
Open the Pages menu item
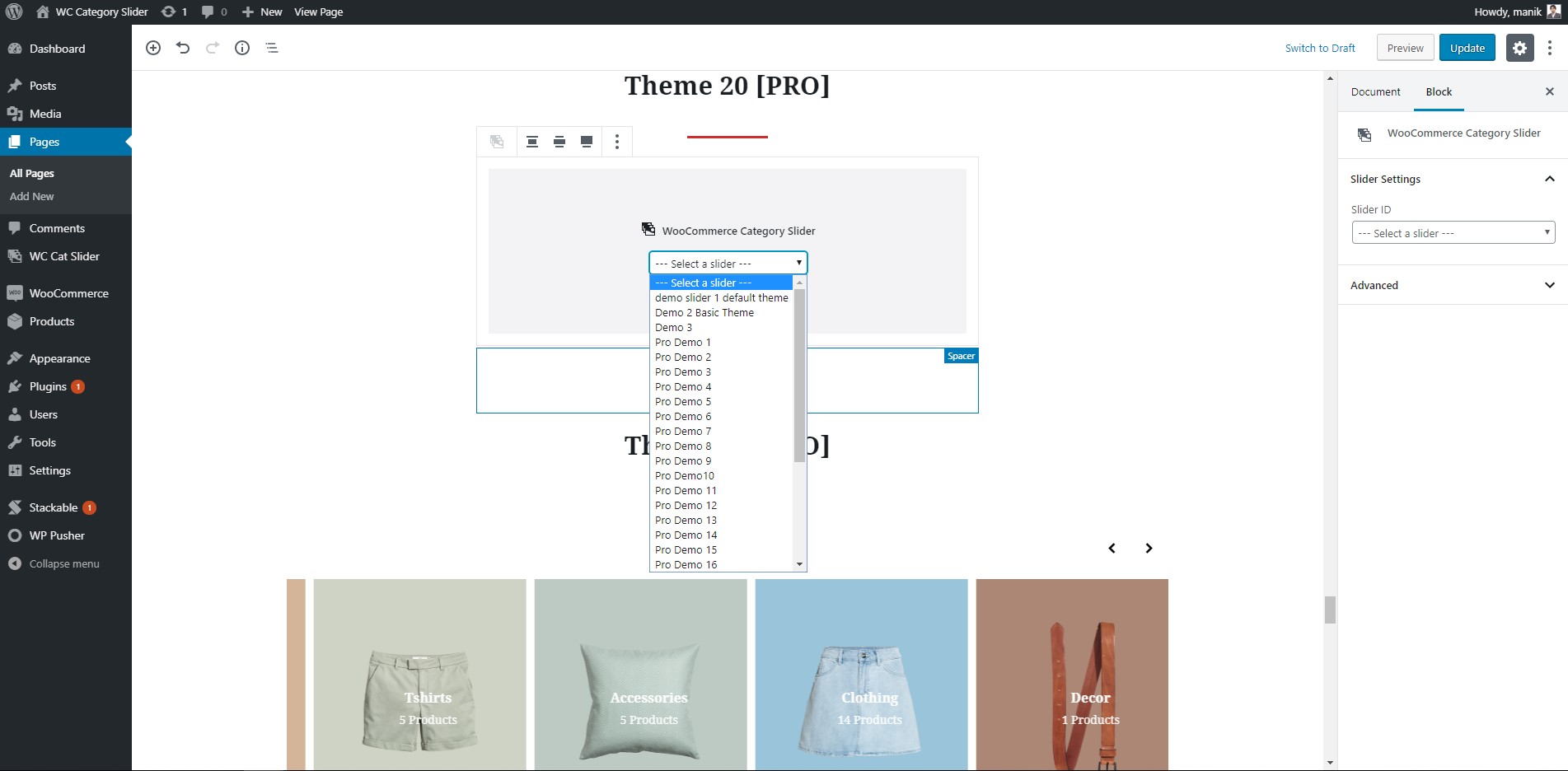click(x=66, y=142)
